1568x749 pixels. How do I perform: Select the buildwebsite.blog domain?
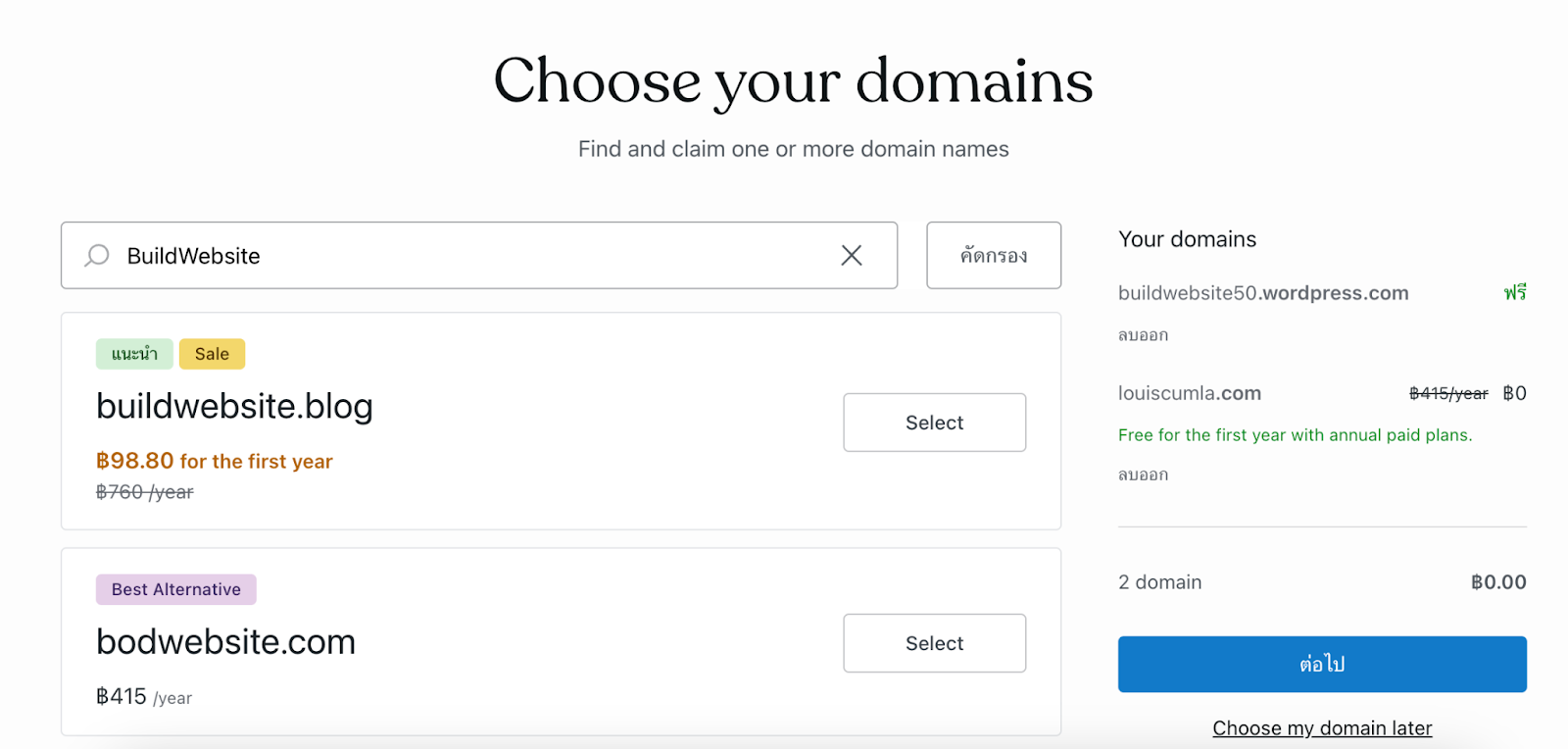pyautogui.click(x=934, y=423)
